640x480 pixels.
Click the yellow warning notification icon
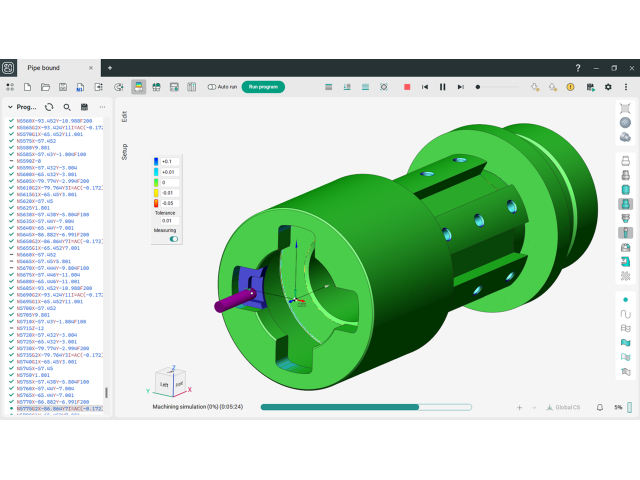pyautogui.click(x=570, y=87)
